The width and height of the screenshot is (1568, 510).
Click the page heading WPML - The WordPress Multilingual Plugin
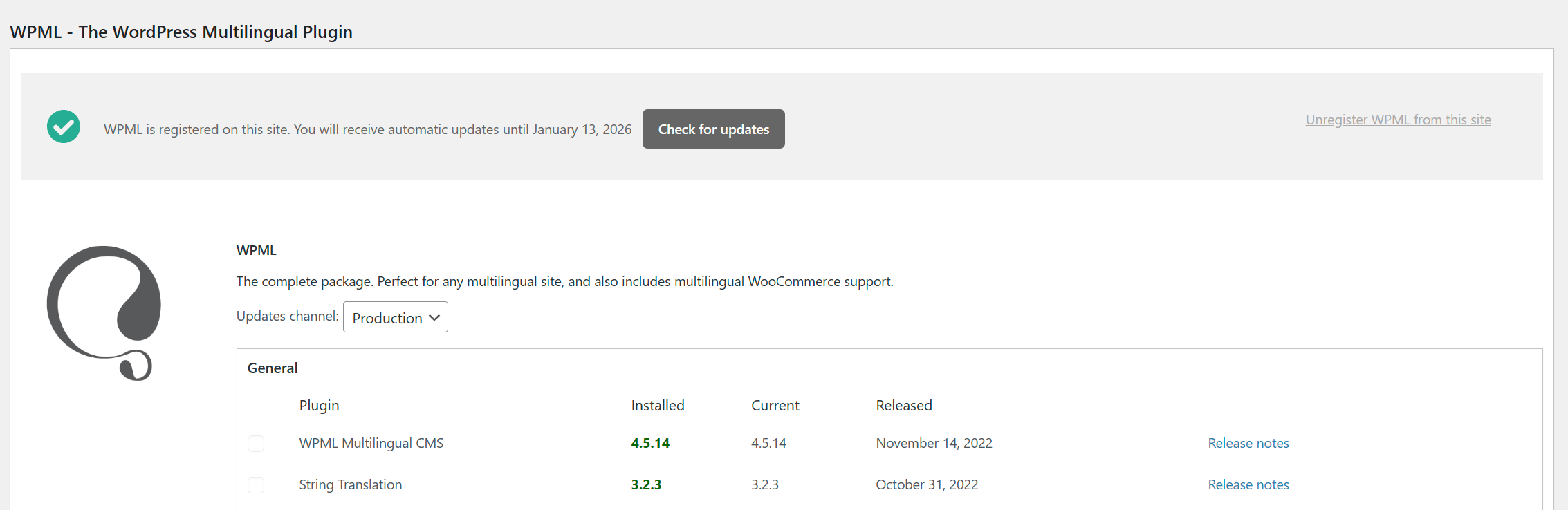click(x=181, y=32)
